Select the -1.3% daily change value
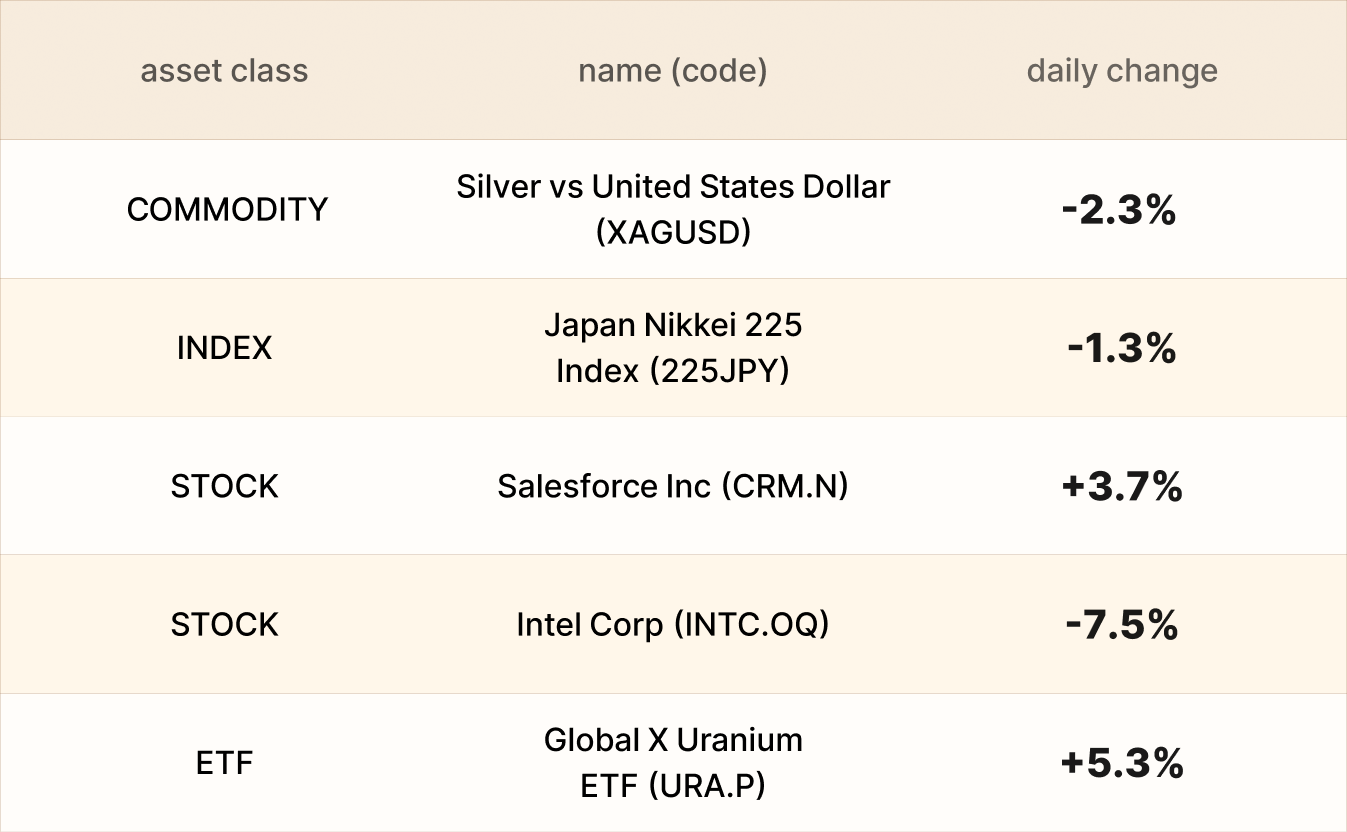This screenshot has height=832, width=1347. pyautogui.click(x=1121, y=348)
